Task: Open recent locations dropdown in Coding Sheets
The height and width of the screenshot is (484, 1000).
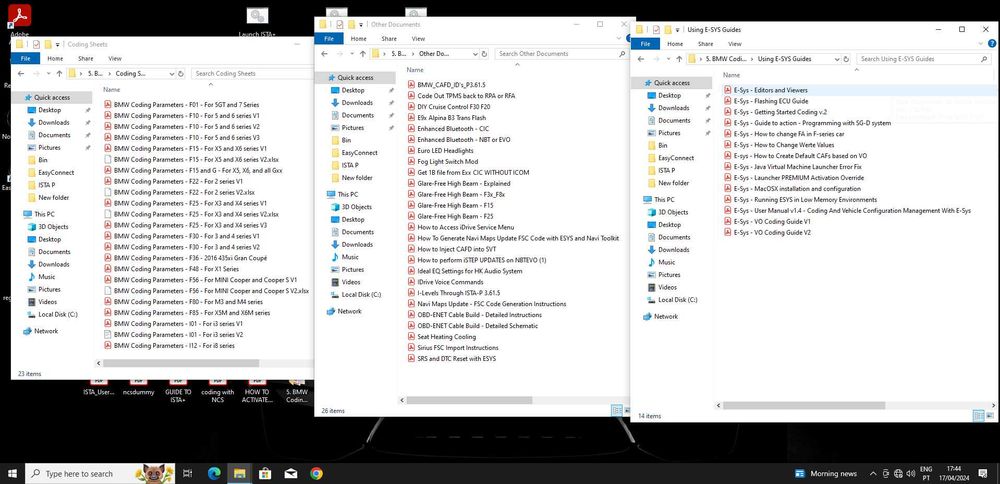Action: (x=48, y=73)
